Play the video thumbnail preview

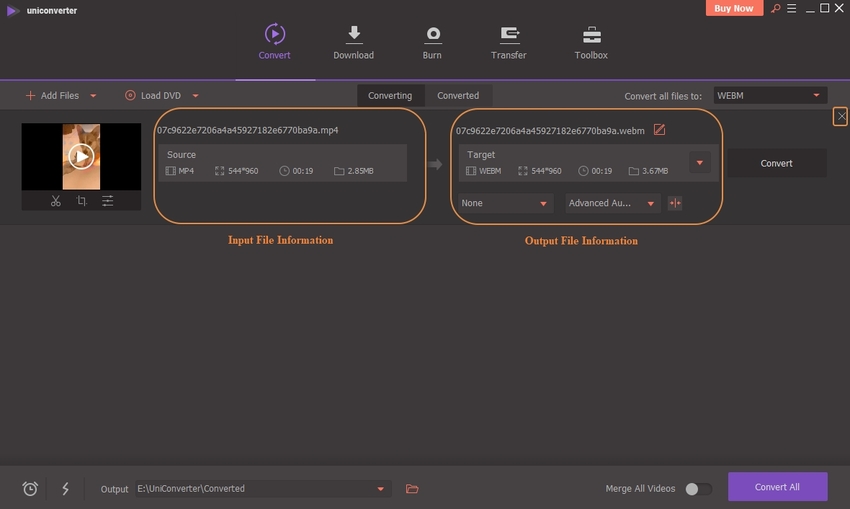click(81, 156)
